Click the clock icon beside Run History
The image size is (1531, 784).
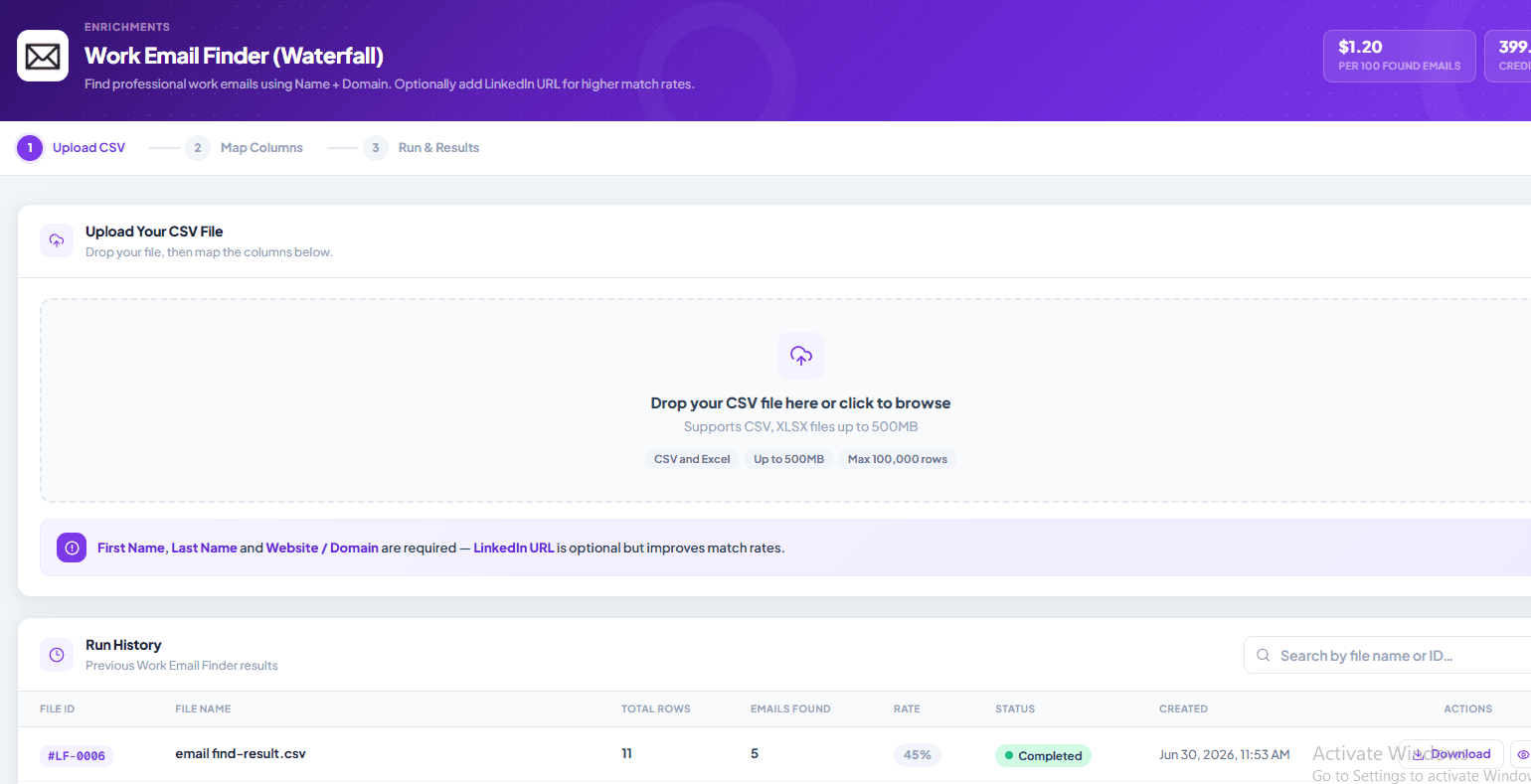pos(57,655)
